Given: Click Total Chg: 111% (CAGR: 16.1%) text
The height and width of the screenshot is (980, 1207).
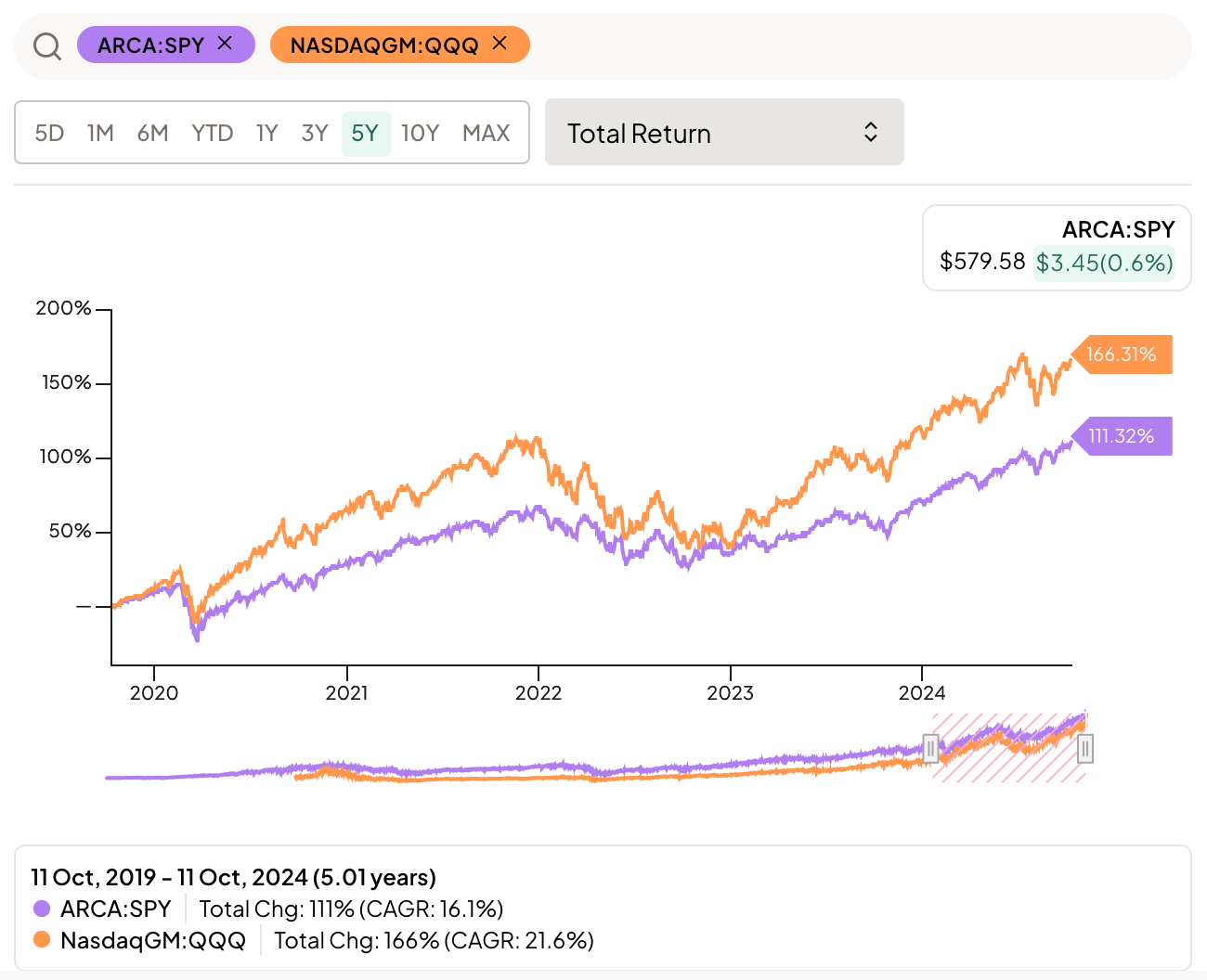Looking at the screenshot, I should pyautogui.click(x=351, y=909).
